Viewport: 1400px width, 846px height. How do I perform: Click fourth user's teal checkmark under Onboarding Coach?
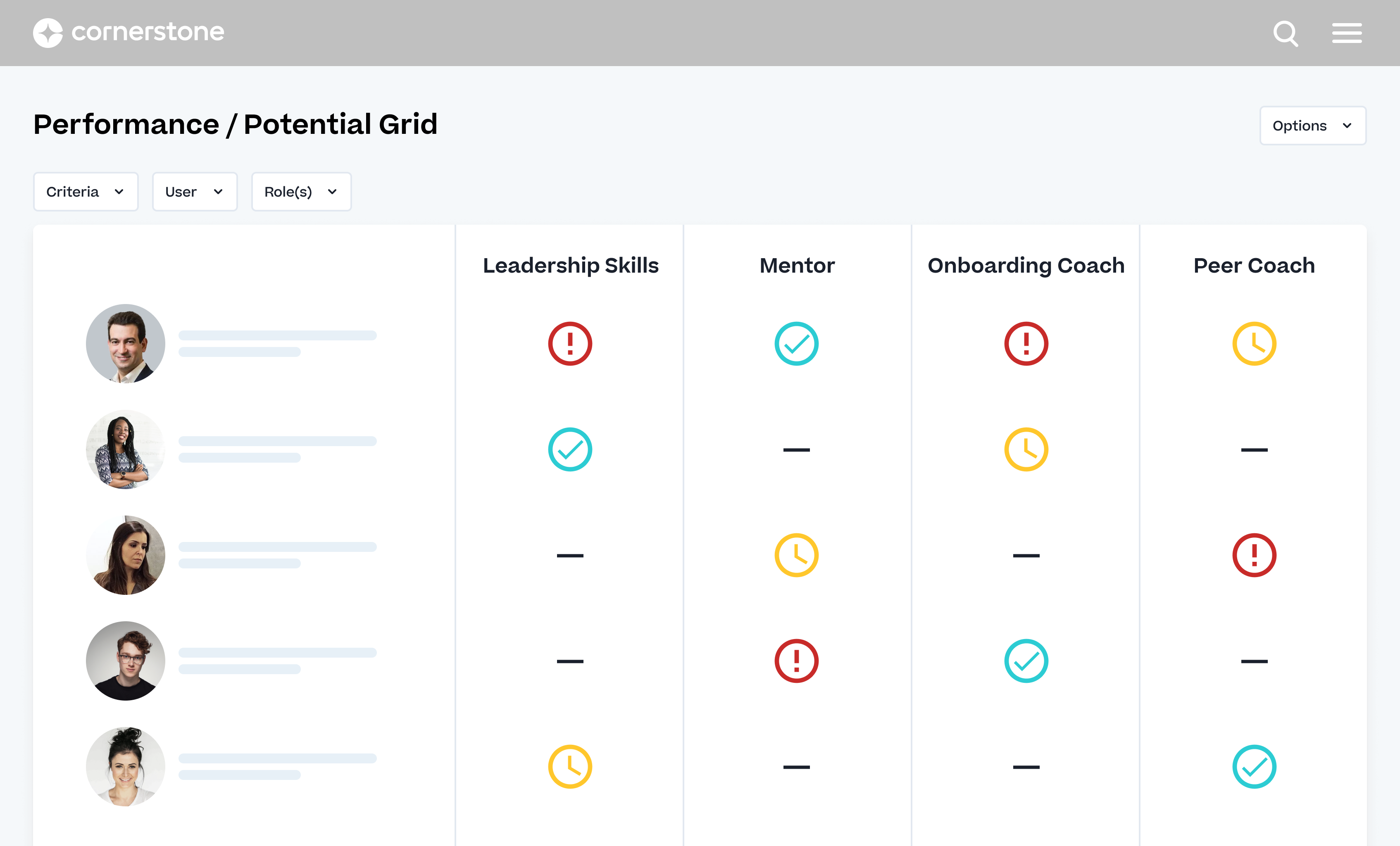tap(1026, 661)
